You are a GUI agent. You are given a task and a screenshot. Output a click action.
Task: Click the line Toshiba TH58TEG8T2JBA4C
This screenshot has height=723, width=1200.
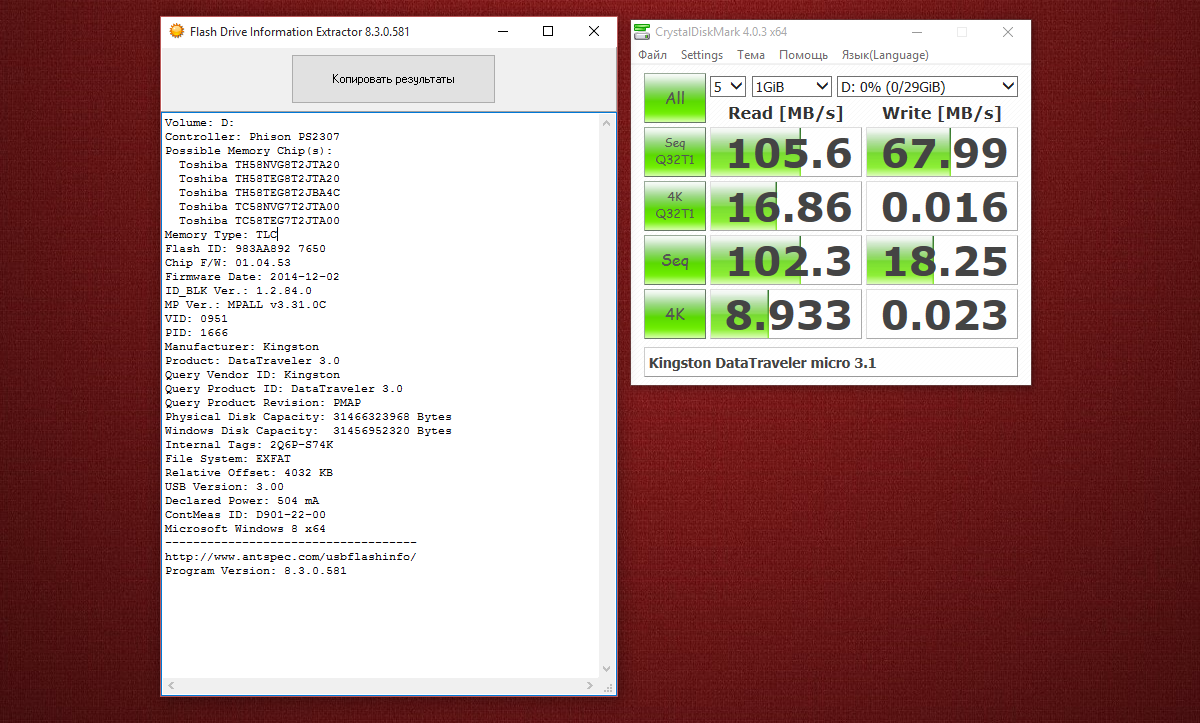pos(259,192)
